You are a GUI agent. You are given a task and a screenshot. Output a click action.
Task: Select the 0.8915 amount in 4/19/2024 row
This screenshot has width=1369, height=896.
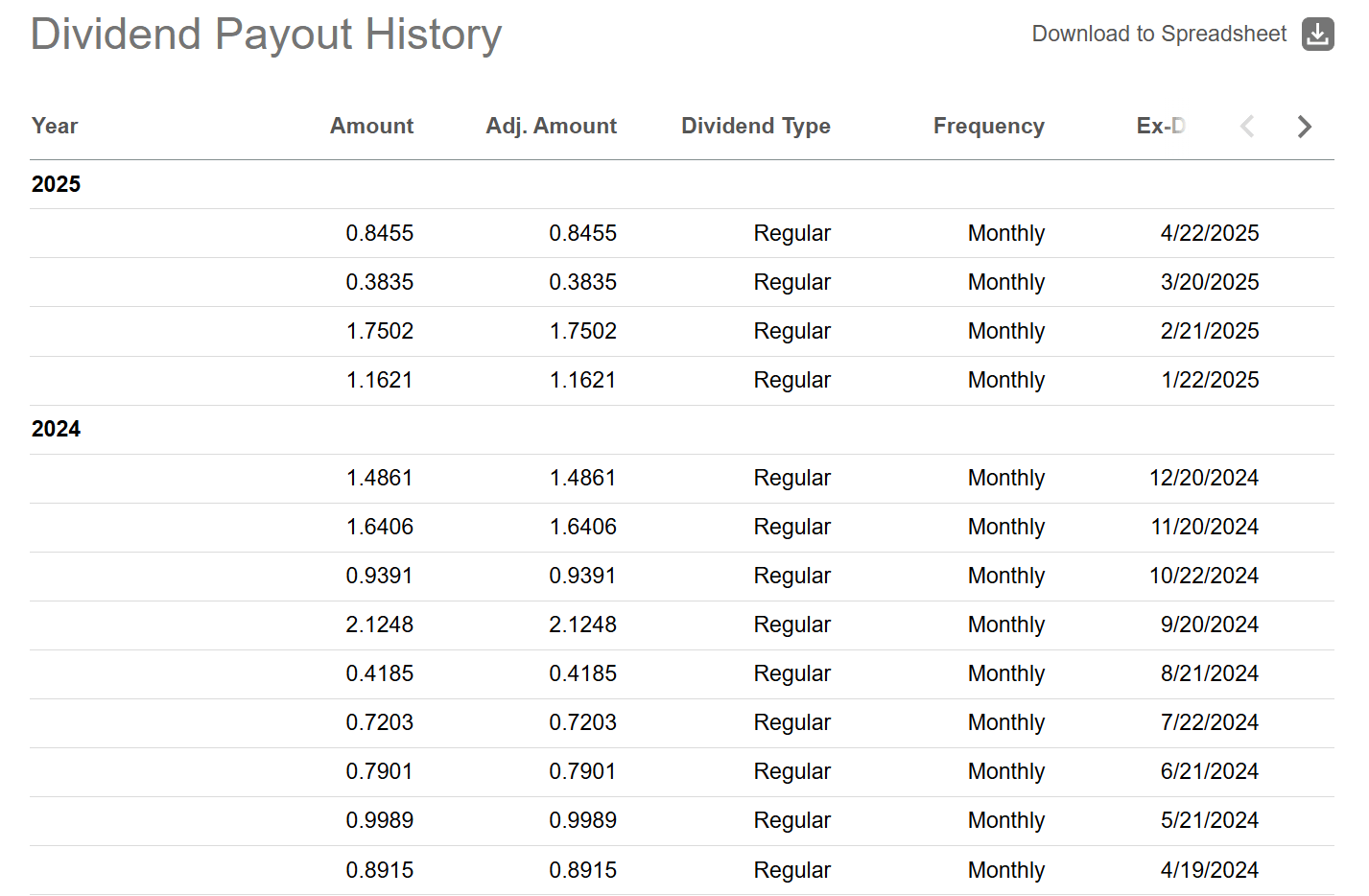pyautogui.click(x=379, y=870)
